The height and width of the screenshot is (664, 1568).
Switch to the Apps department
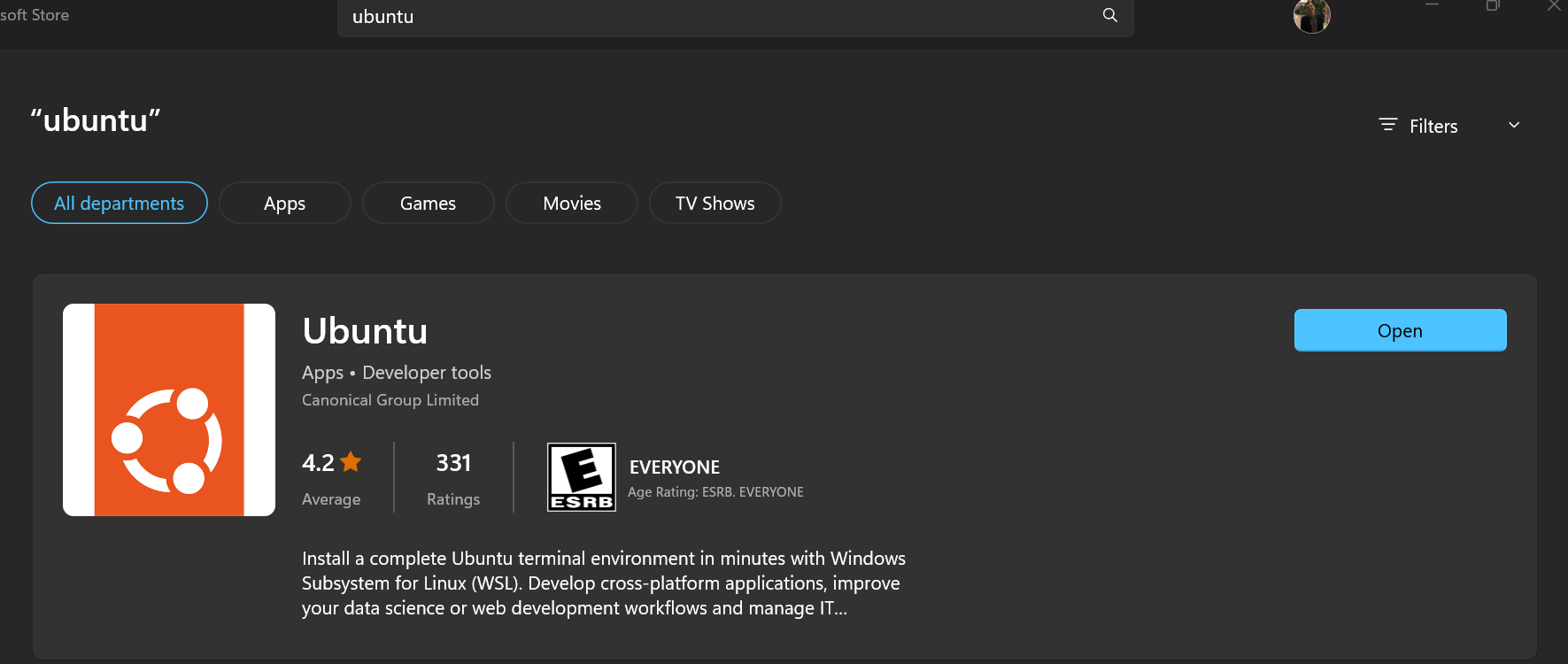(x=285, y=203)
